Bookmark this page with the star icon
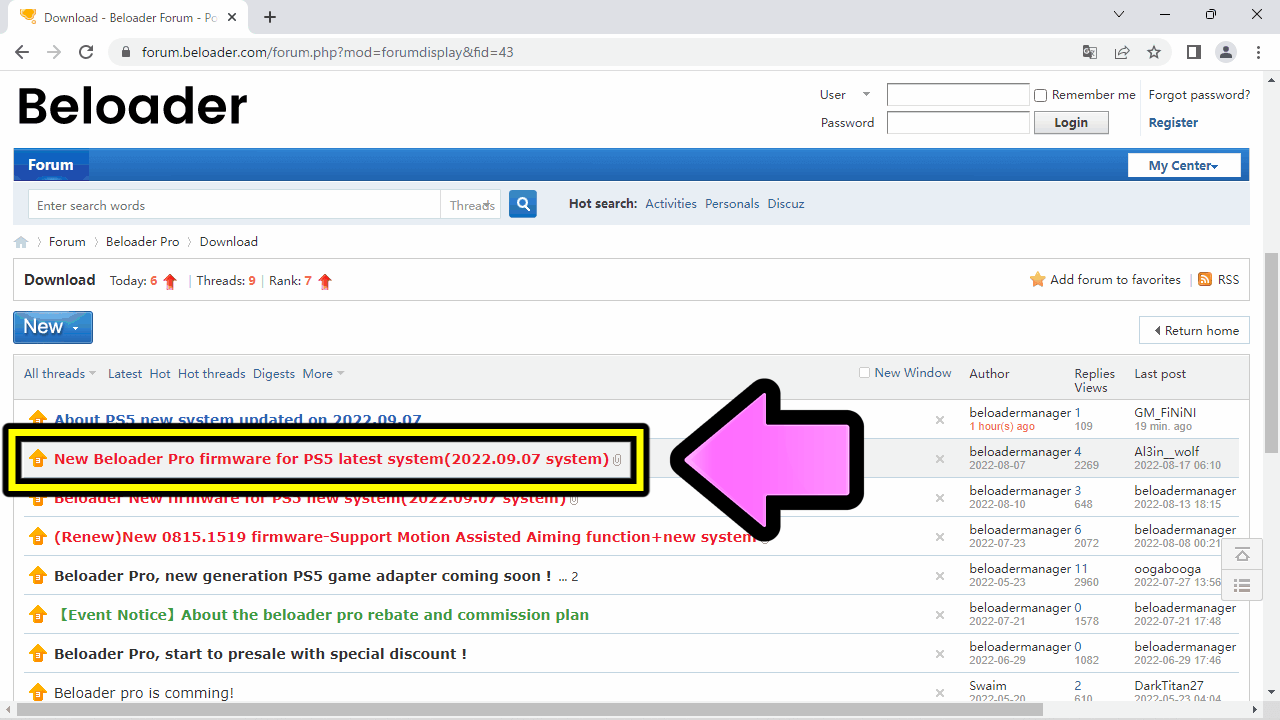Image resolution: width=1280 pixels, height=720 pixels. click(1154, 52)
